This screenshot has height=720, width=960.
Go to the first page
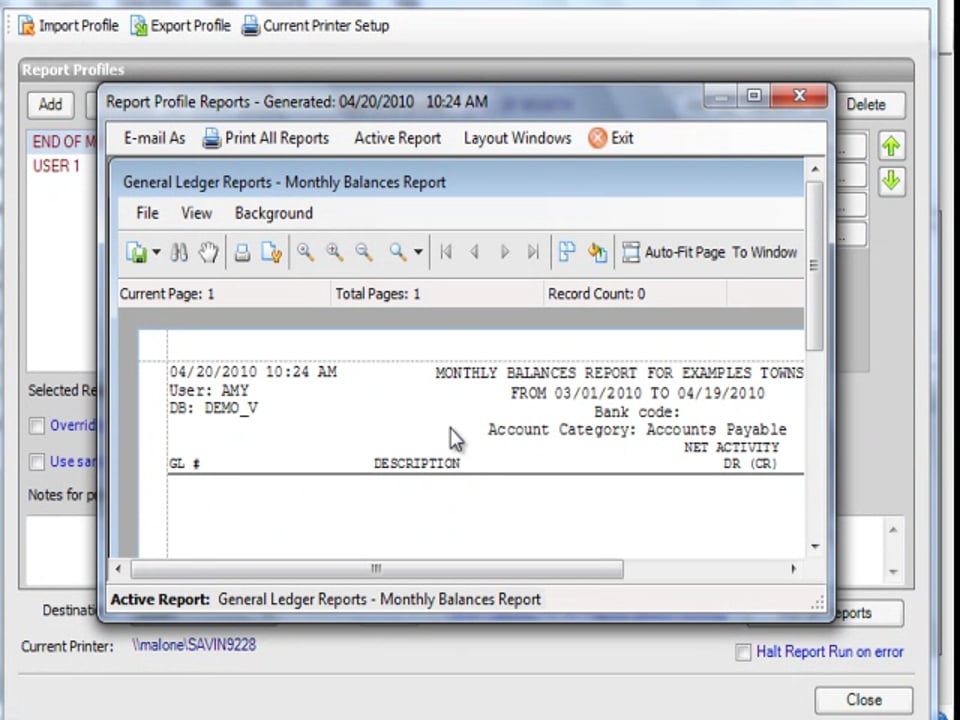pyautogui.click(x=446, y=252)
